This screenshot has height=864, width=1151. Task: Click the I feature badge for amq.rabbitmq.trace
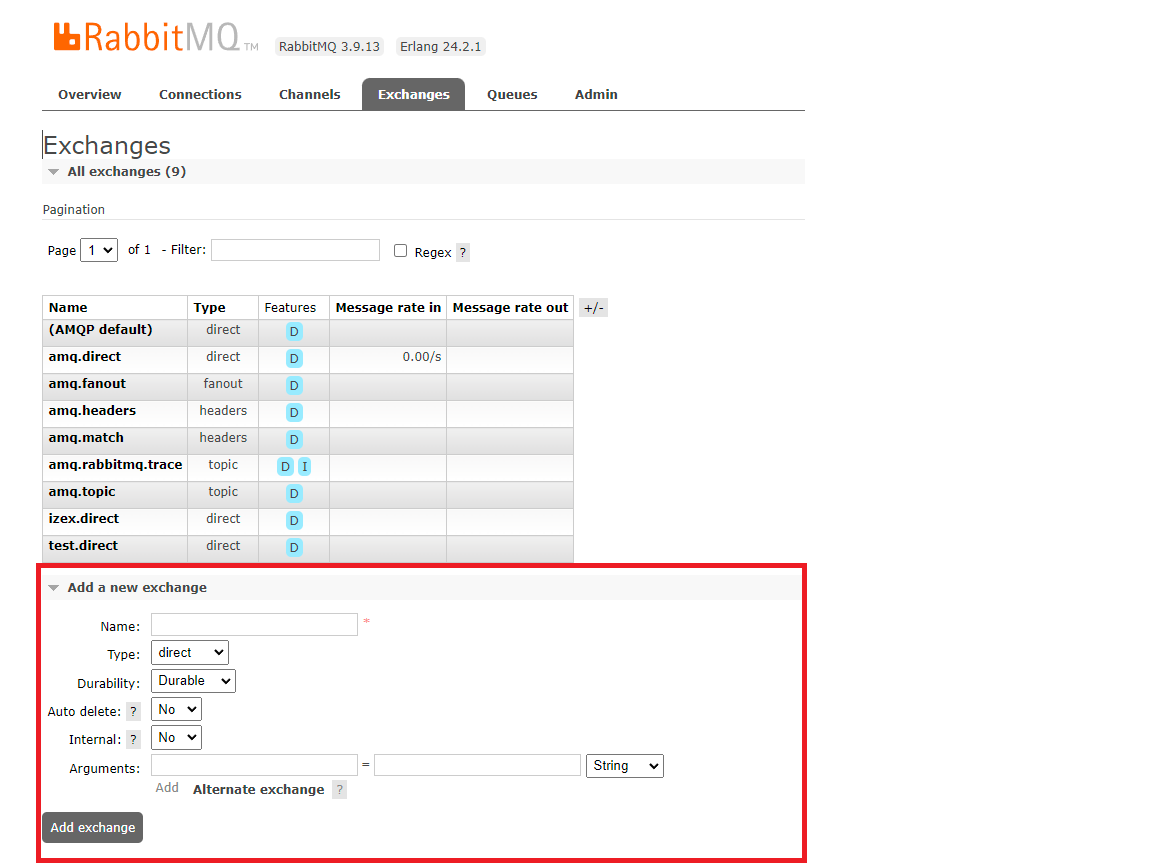pyautogui.click(x=305, y=466)
